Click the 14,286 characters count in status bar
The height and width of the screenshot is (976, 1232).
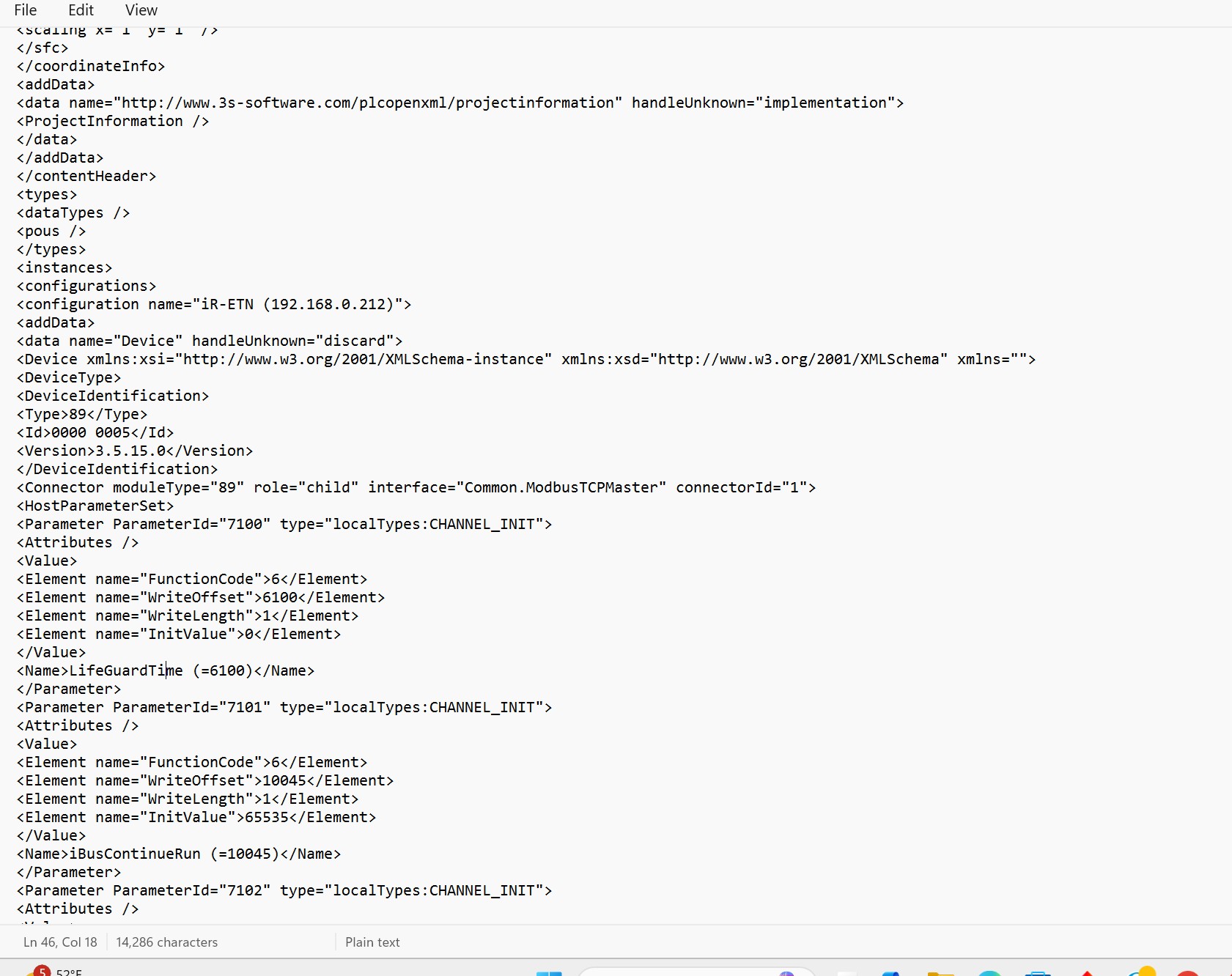tap(166, 942)
